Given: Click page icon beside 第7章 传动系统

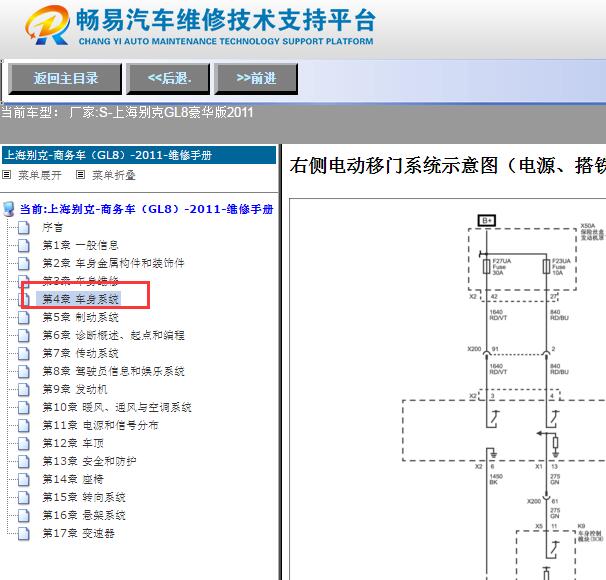Looking at the screenshot, I should click(24, 353).
